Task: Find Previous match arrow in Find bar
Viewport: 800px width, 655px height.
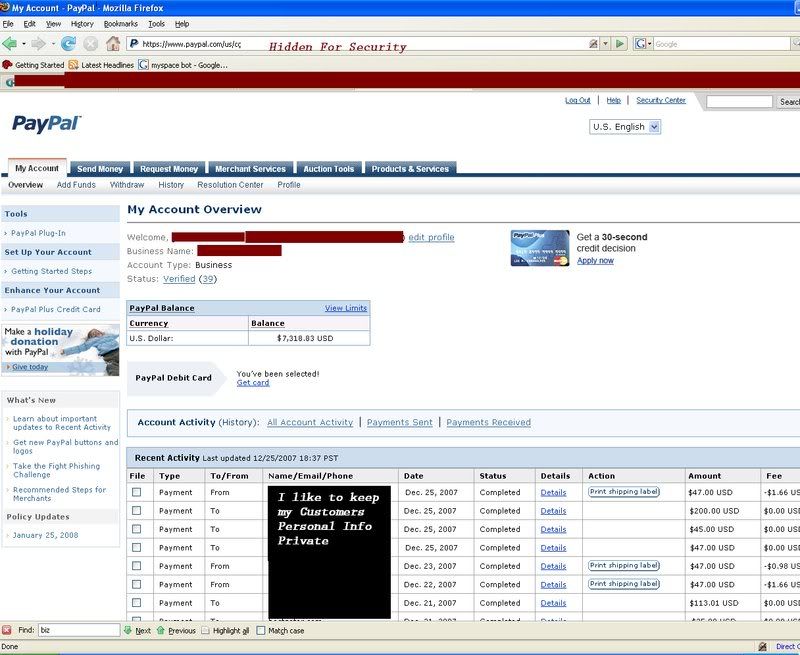Action: [176, 631]
